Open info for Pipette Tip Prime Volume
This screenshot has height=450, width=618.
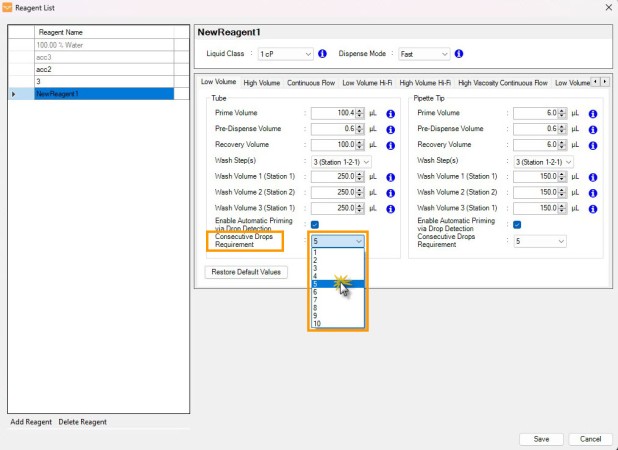(592, 114)
